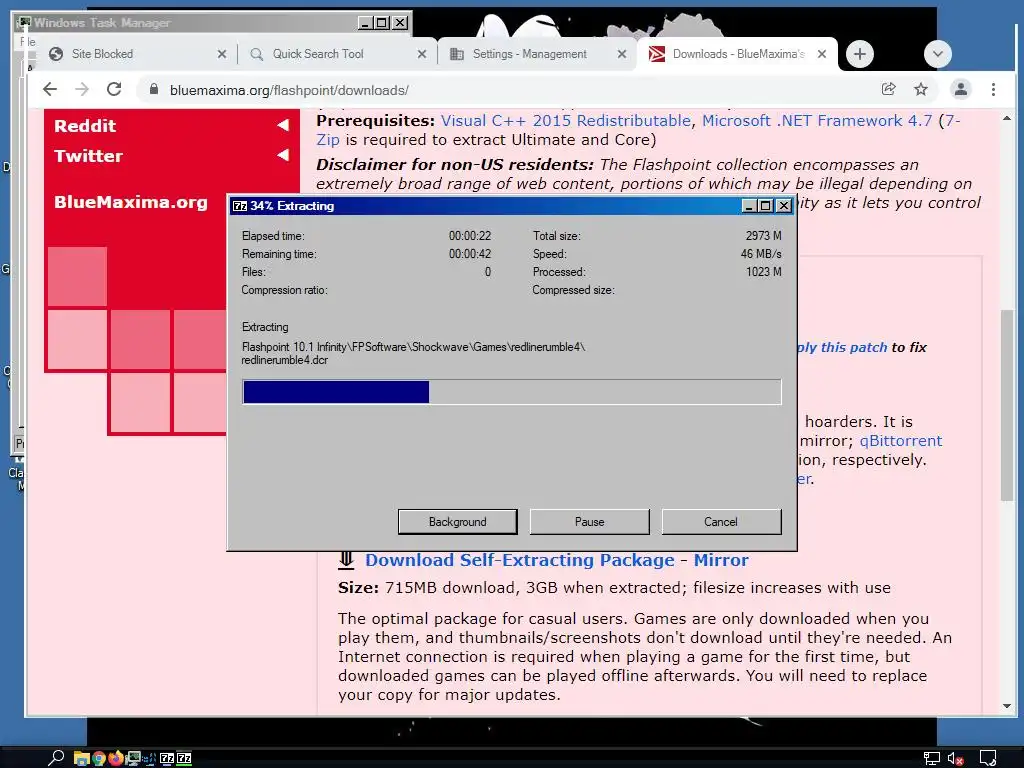Open a new browser tab
Screen dimensions: 1024x768
click(859, 54)
